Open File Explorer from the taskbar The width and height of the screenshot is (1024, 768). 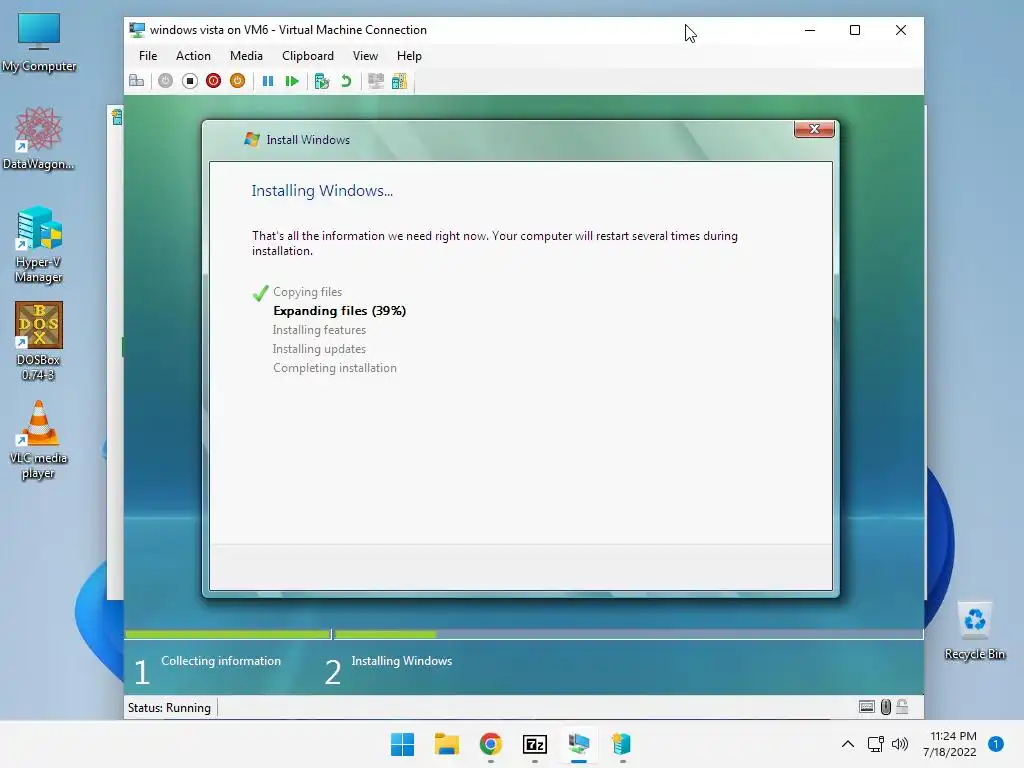tap(447, 744)
